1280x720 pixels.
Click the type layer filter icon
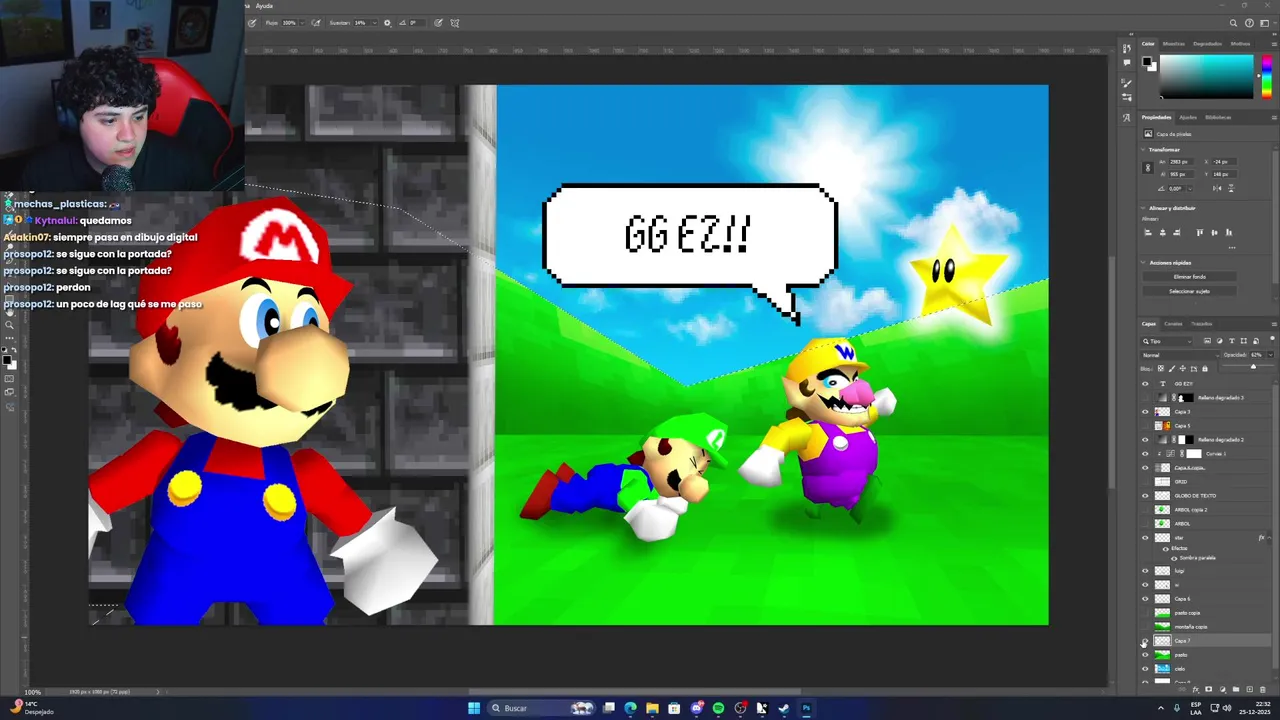pos(1232,341)
